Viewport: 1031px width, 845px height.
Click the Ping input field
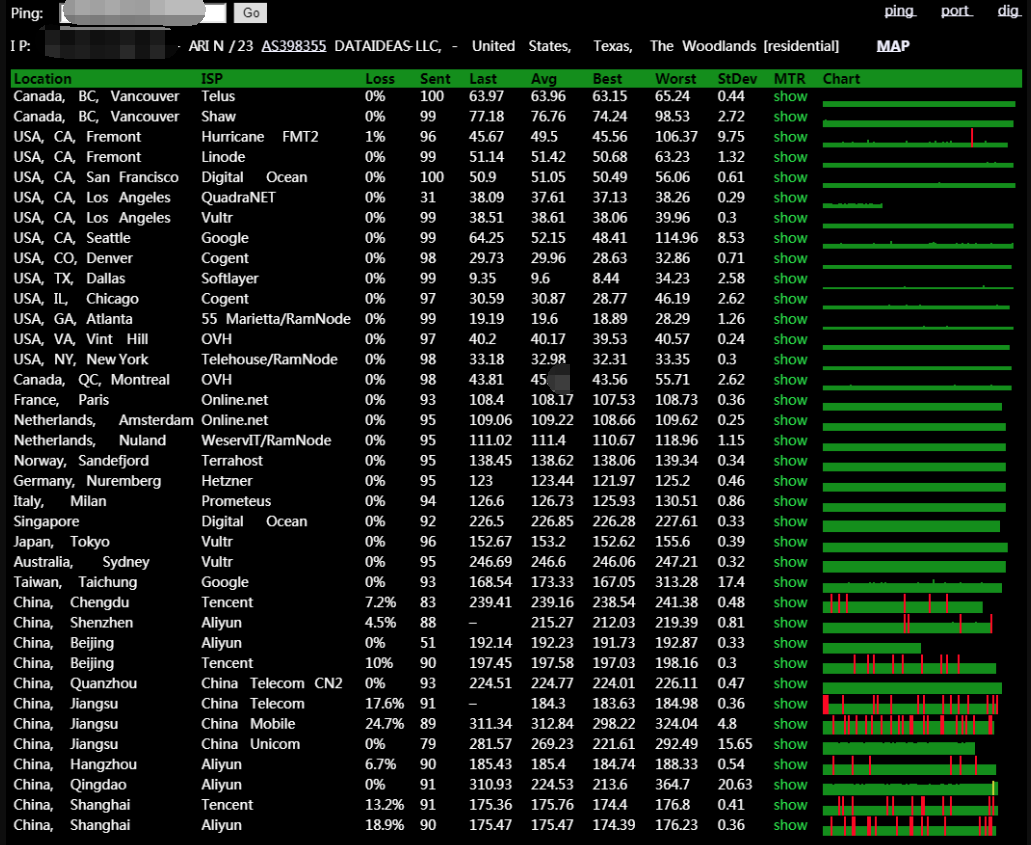coord(143,12)
